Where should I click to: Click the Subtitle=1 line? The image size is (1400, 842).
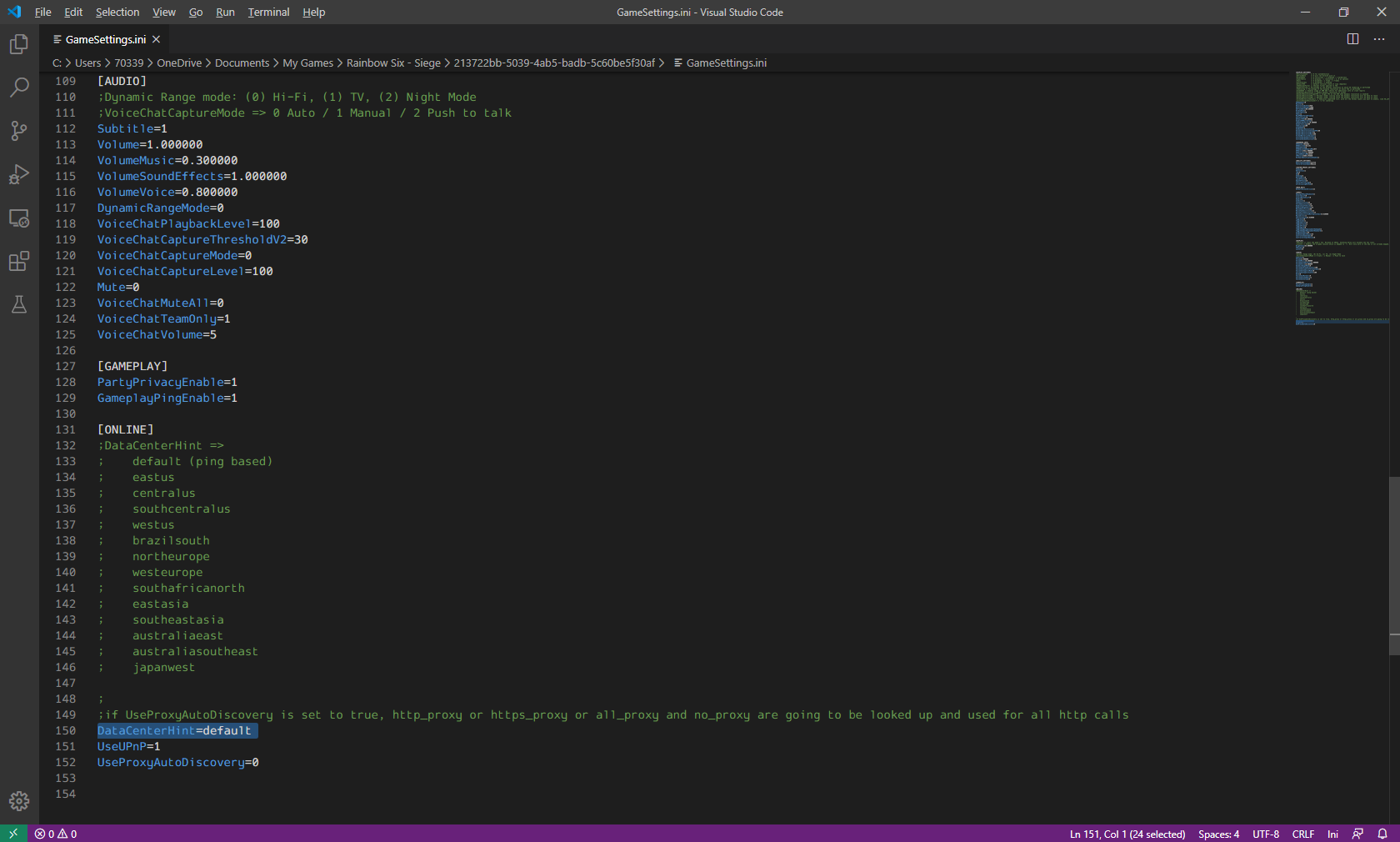[x=132, y=128]
